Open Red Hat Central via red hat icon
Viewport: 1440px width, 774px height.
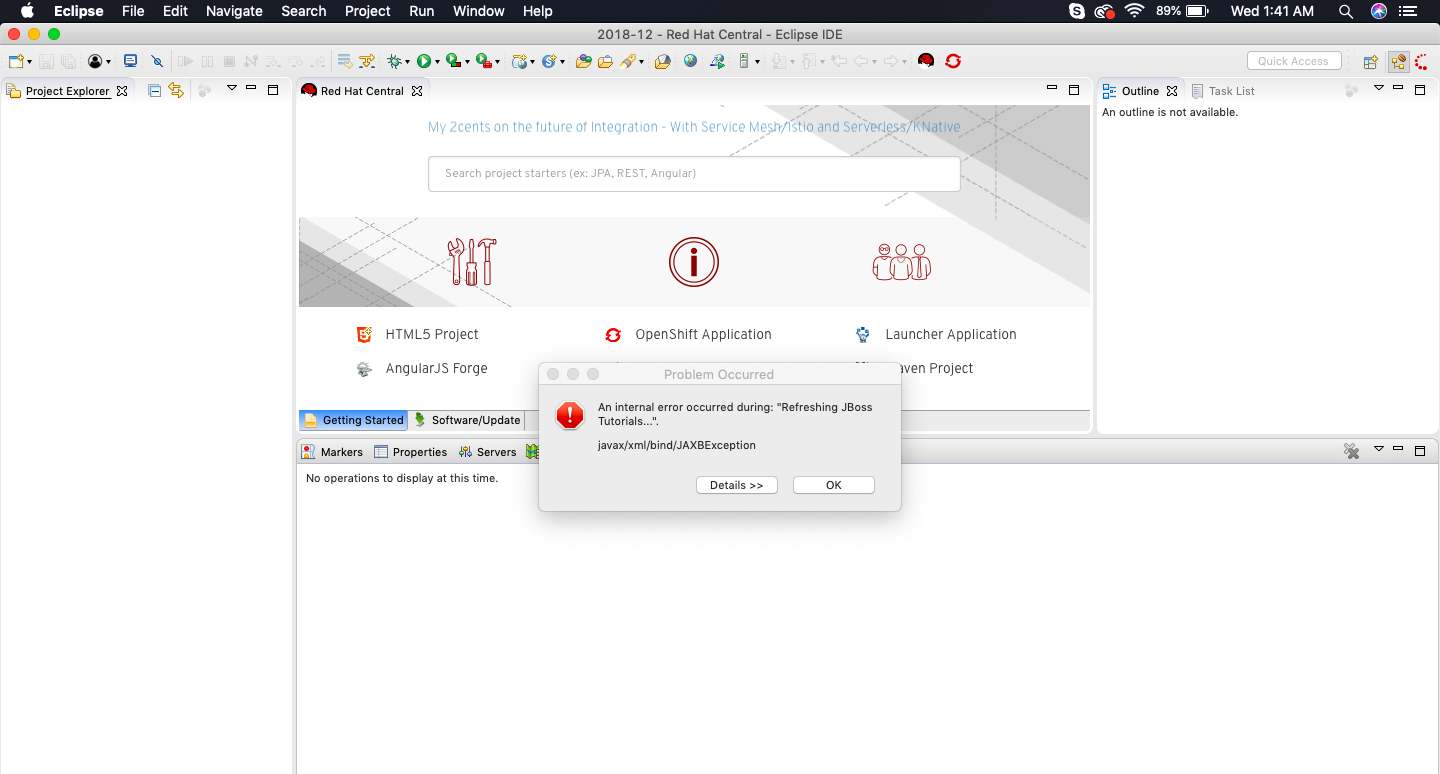tap(926, 61)
